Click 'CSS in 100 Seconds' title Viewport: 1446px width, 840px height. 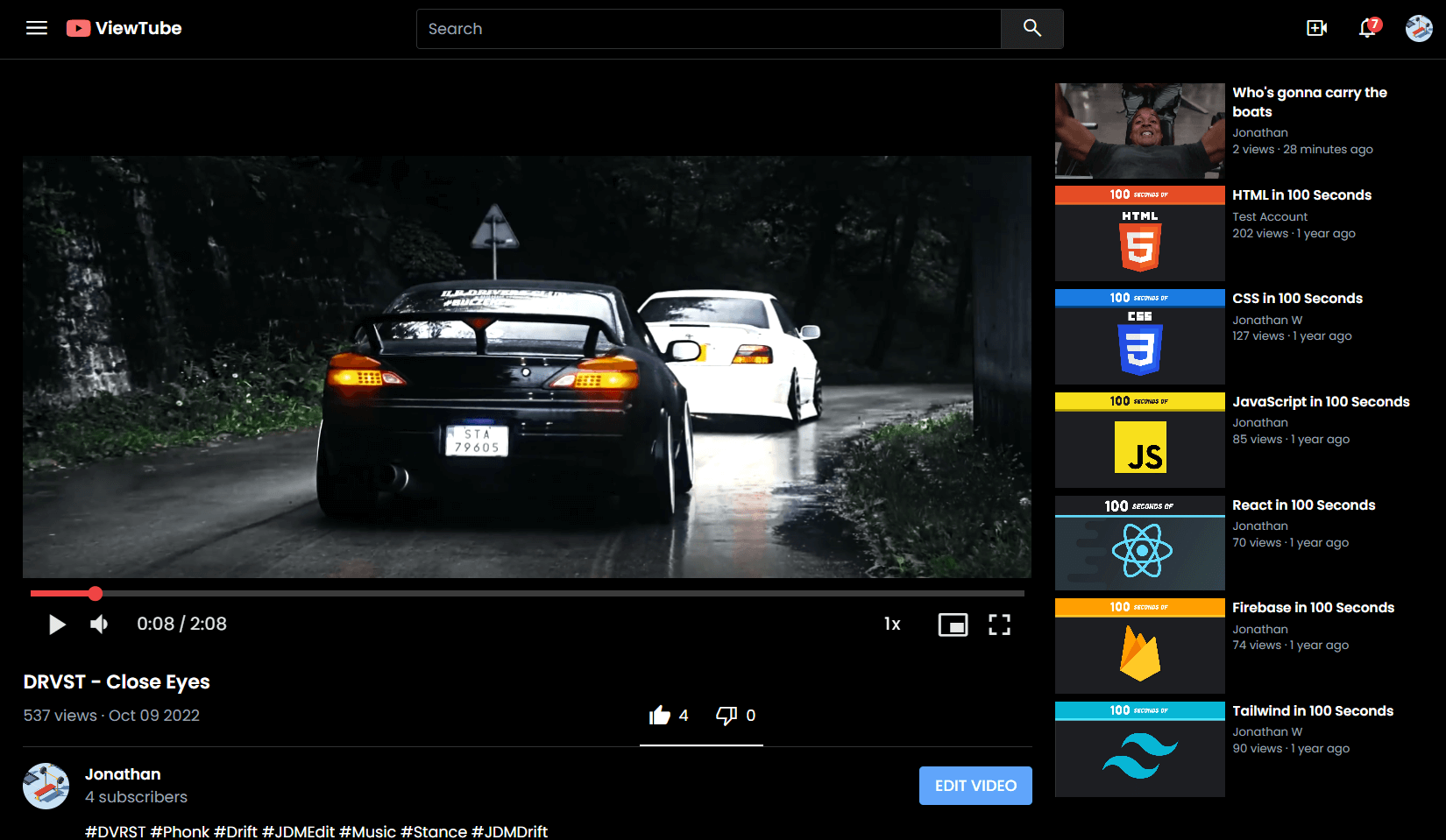click(x=1297, y=299)
